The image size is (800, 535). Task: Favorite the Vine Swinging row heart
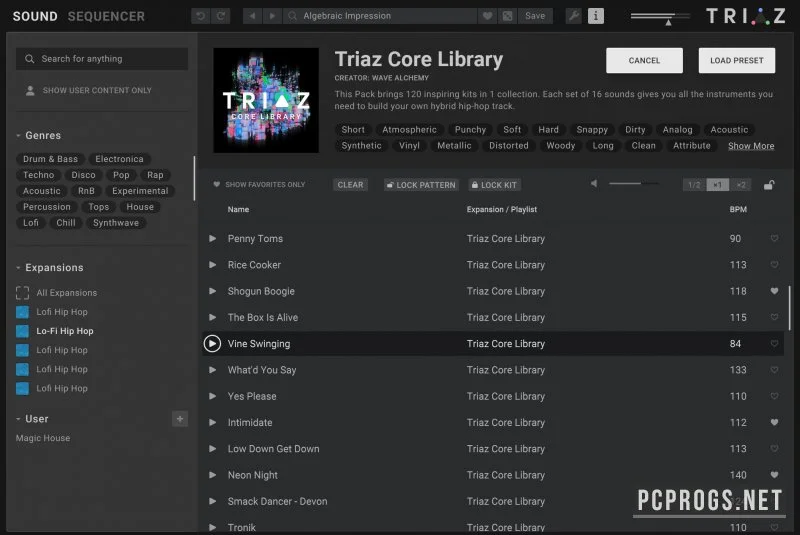(x=774, y=343)
